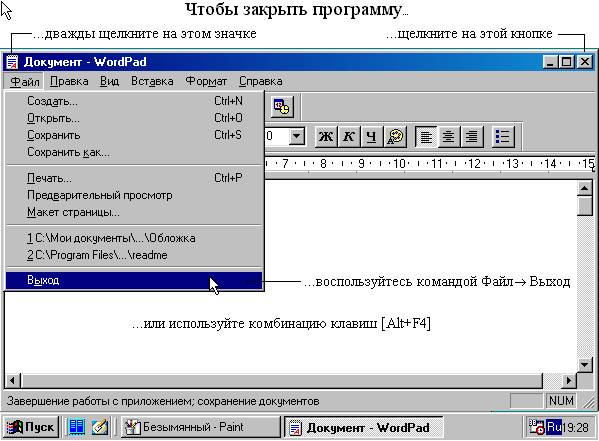Open Макет страницы... menu entry
This screenshot has height=441, width=599.
pos(134,212)
